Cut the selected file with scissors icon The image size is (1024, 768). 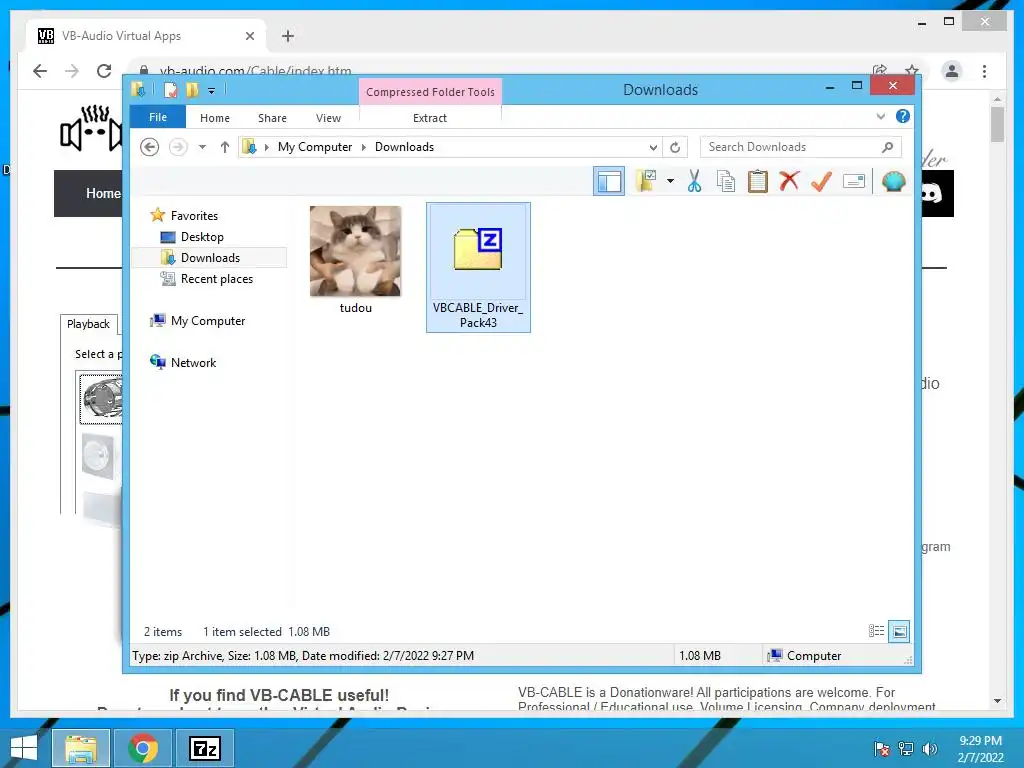tap(694, 181)
